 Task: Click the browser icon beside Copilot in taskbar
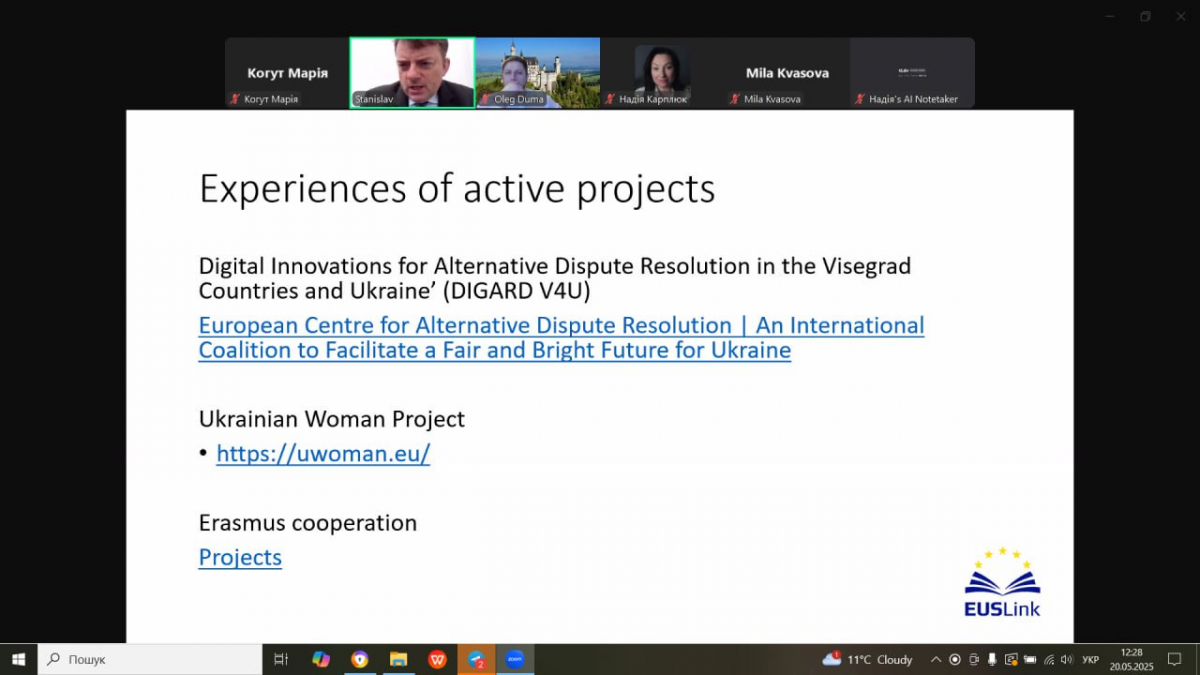coord(360,660)
